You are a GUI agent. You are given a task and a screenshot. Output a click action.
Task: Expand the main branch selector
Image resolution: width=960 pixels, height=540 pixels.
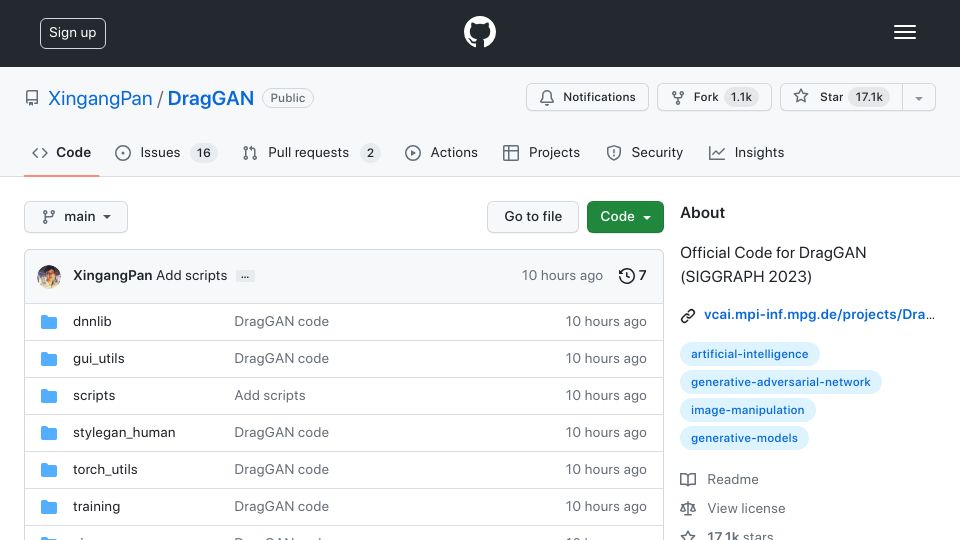pyautogui.click(x=76, y=217)
